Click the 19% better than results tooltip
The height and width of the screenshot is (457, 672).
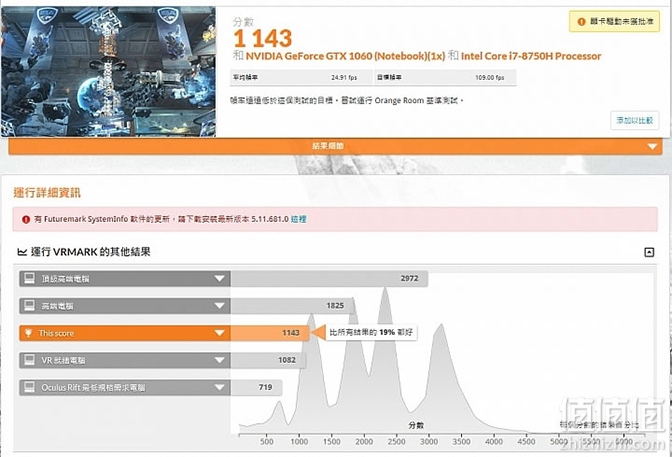[x=371, y=332]
